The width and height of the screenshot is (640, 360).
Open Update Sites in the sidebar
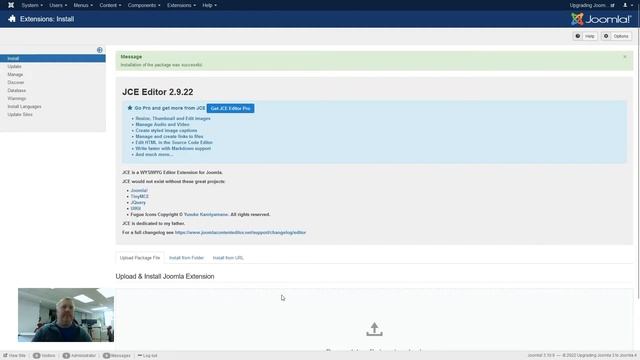[20, 115]
